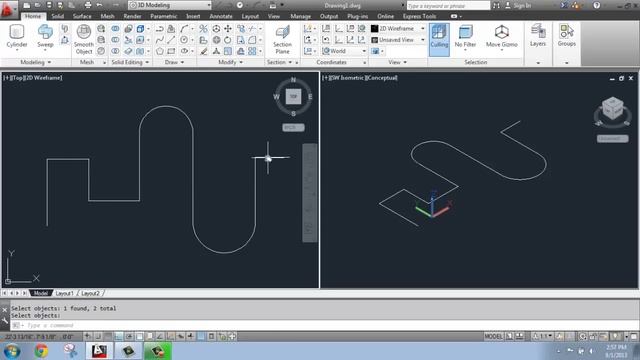This screenshot has width=640, height=360.
Task: Open the 2D Wireframe visual style dropdown
Action: [x=398, y=29]
